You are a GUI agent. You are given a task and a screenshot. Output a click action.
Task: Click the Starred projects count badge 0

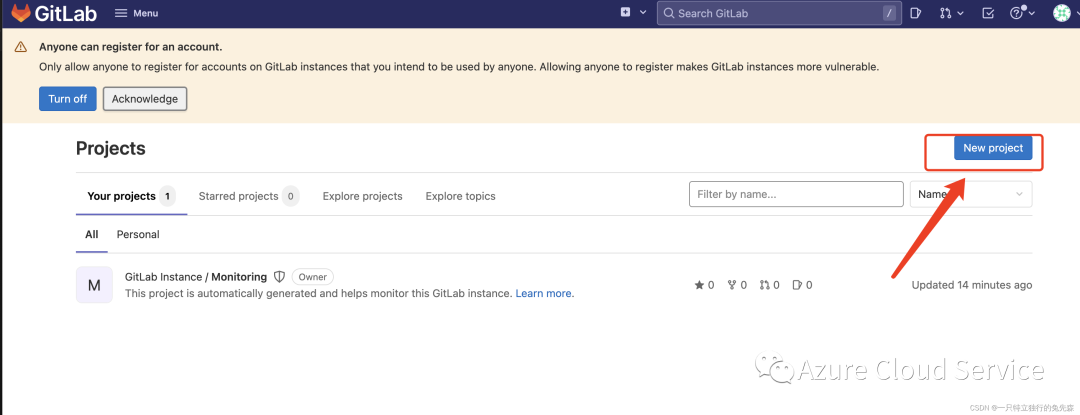click(x=291, y=196)
